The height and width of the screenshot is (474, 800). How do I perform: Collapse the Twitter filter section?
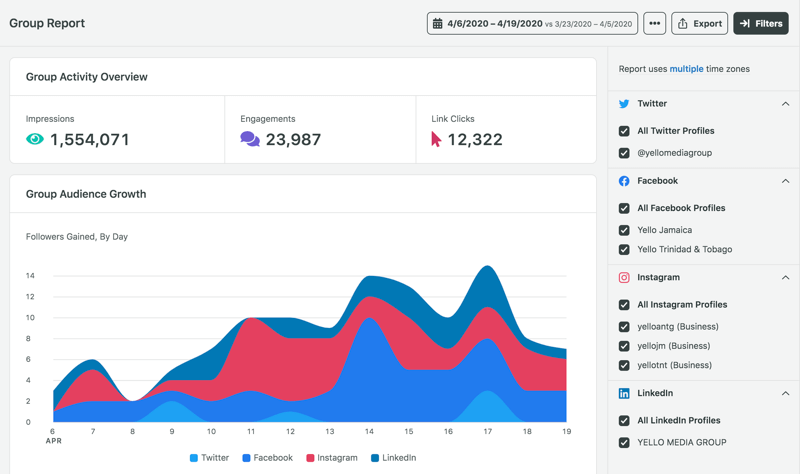[x=785, y=104]
